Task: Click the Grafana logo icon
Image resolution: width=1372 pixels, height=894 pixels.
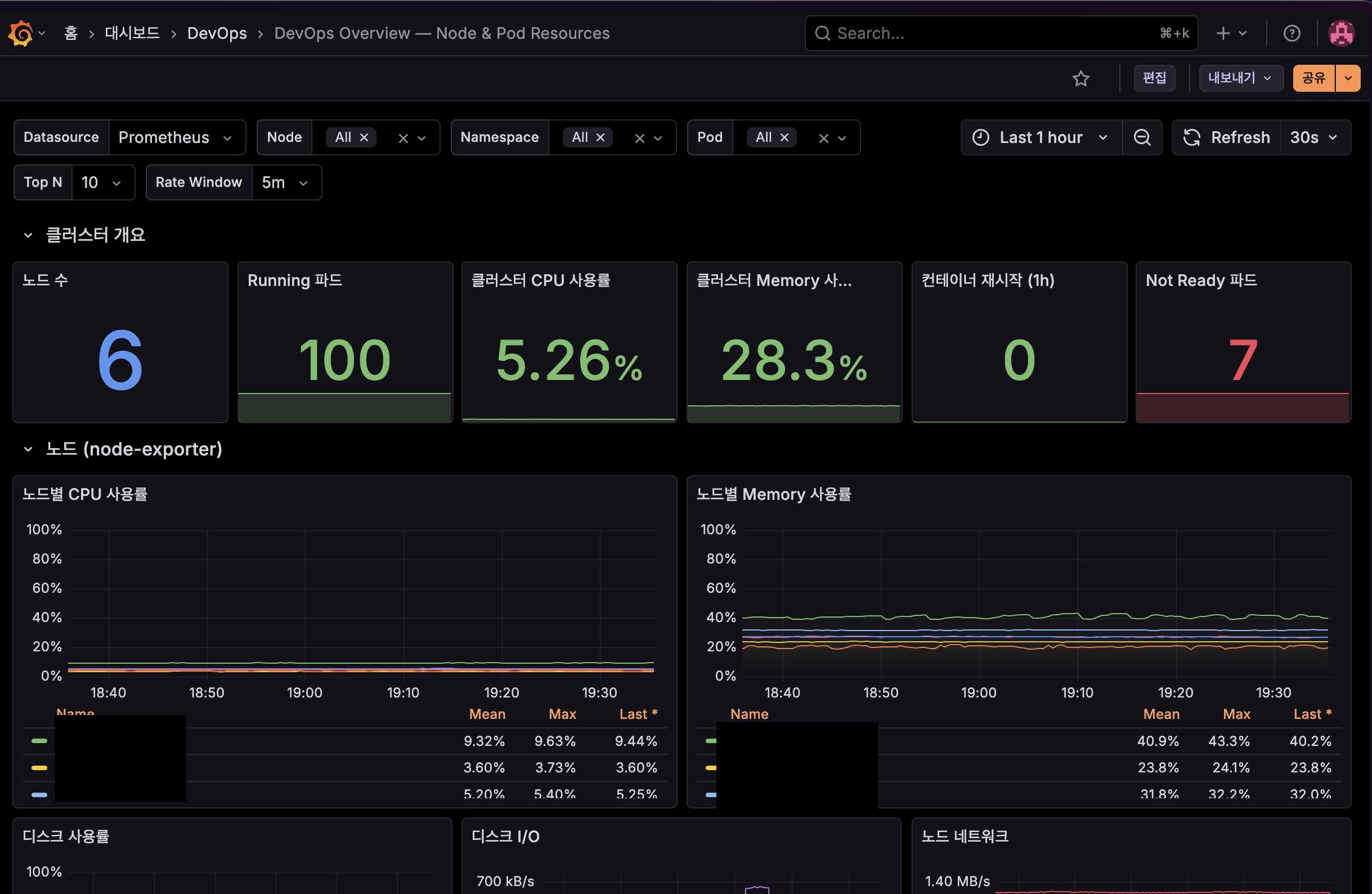Action: click(x=21, y=33)
